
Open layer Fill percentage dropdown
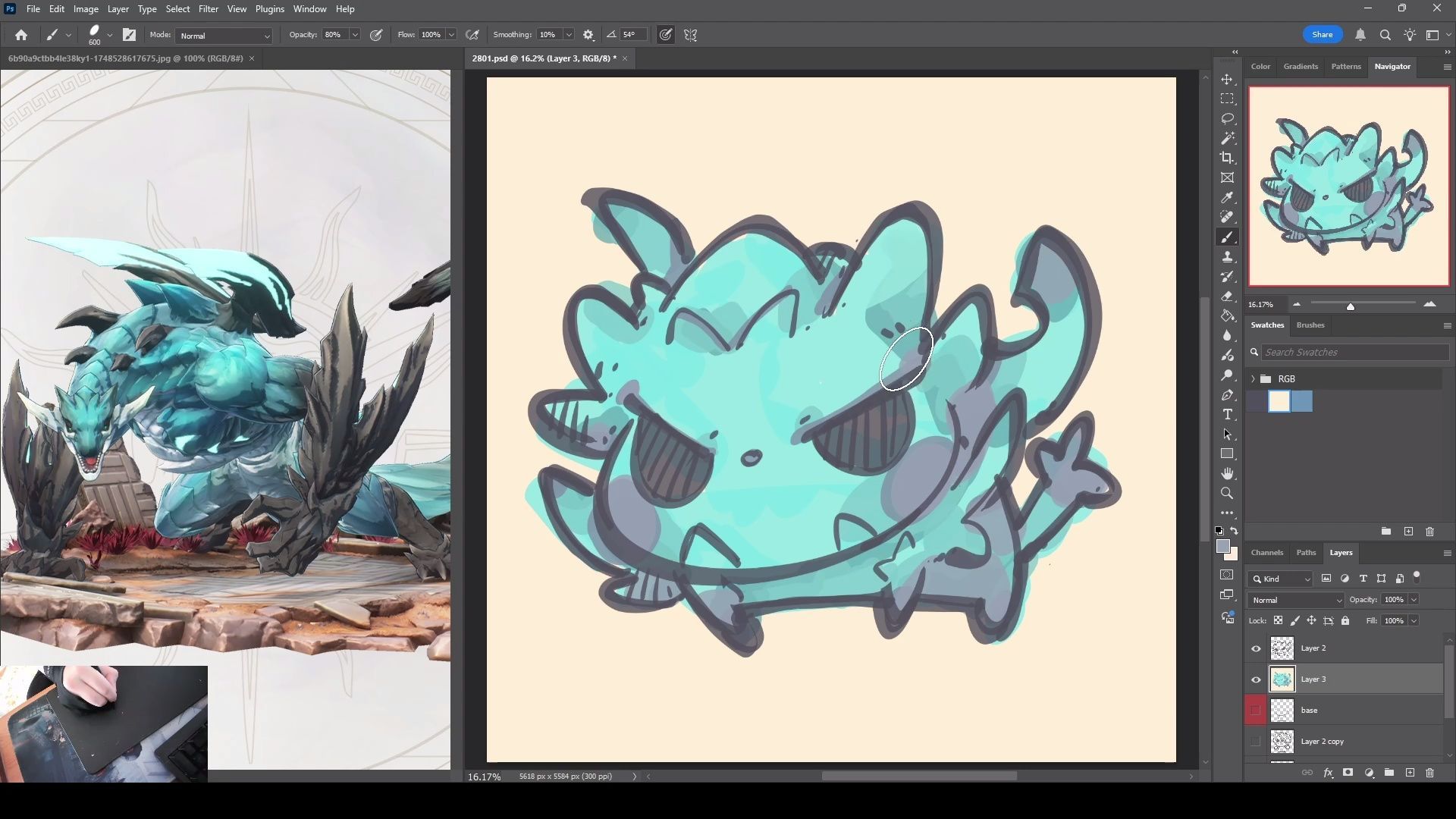pyautogui.click(x=1414, y=621)
